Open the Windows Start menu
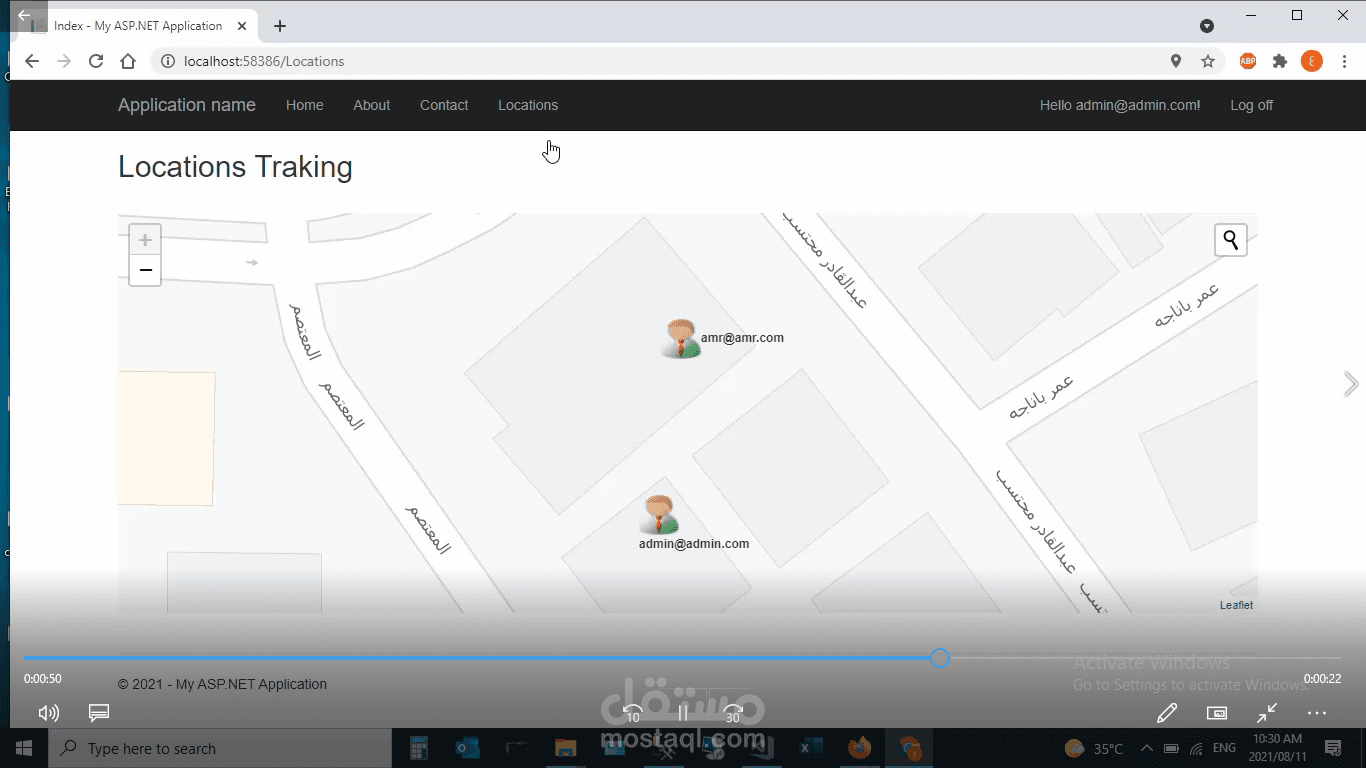 click(x=24, y=748)
